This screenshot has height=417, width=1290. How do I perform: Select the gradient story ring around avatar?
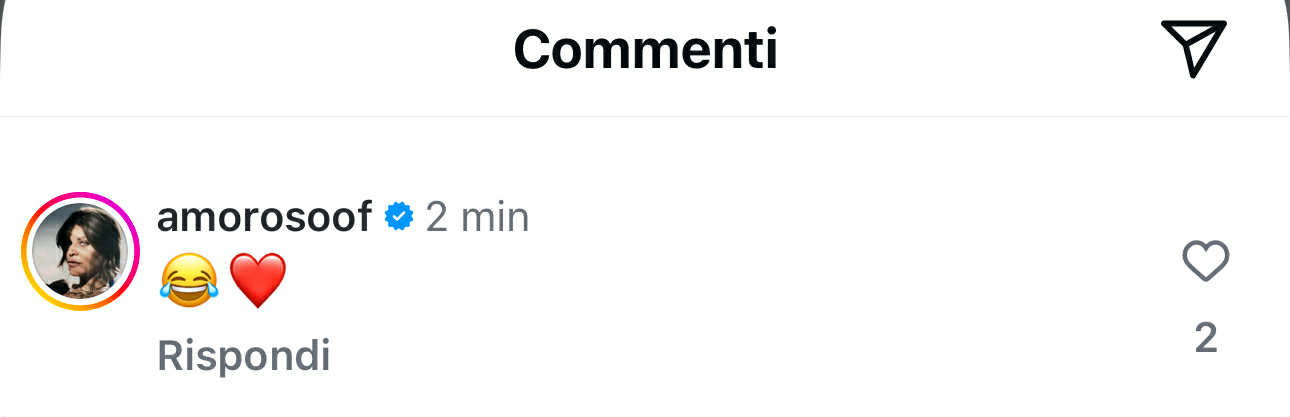[81, 251]
